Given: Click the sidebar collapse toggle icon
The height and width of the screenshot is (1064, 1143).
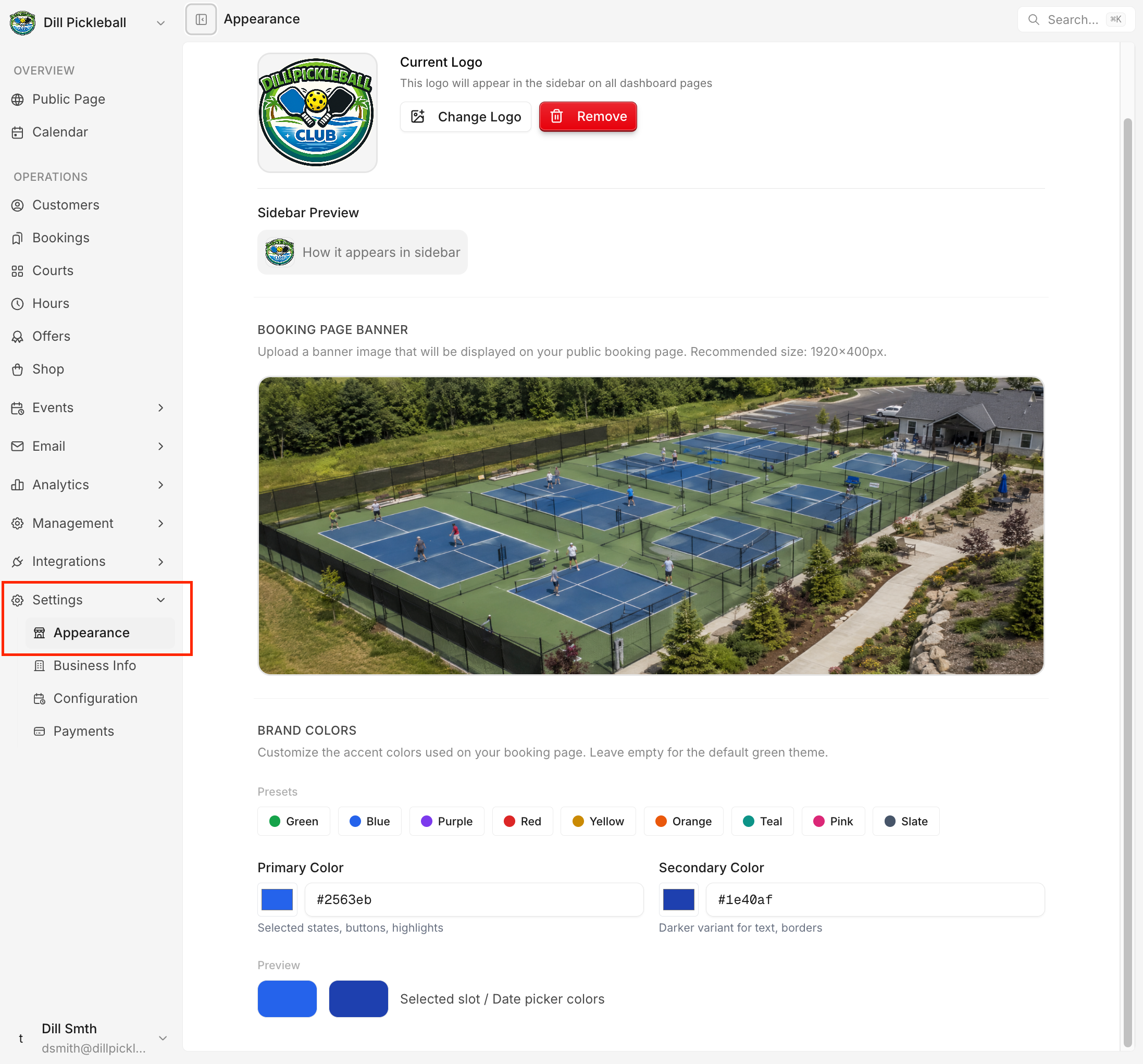Looking at the screenshot, I should coord(201,20).
